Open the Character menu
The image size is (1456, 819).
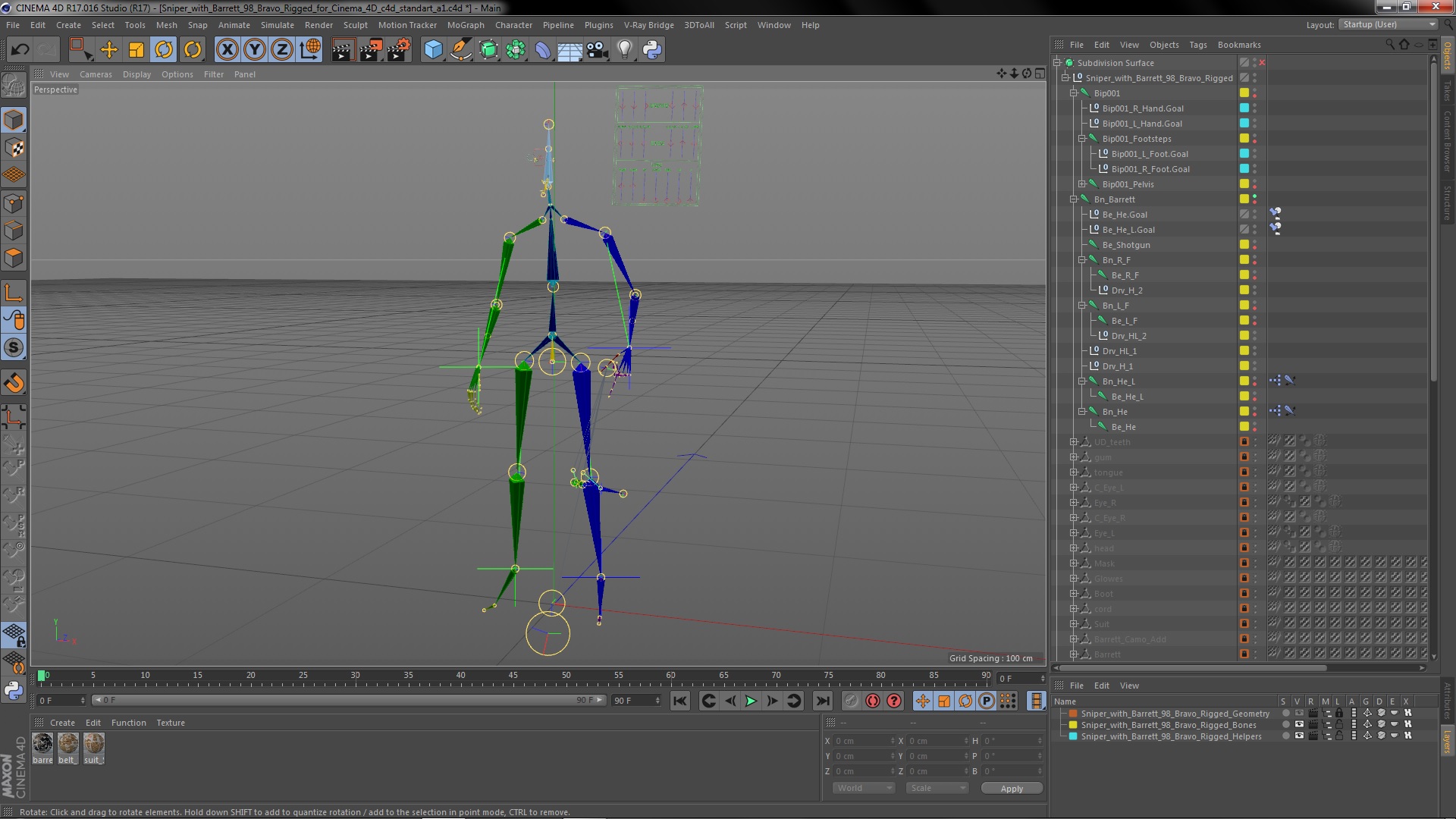pyautogui.click(x=513, y=25)
